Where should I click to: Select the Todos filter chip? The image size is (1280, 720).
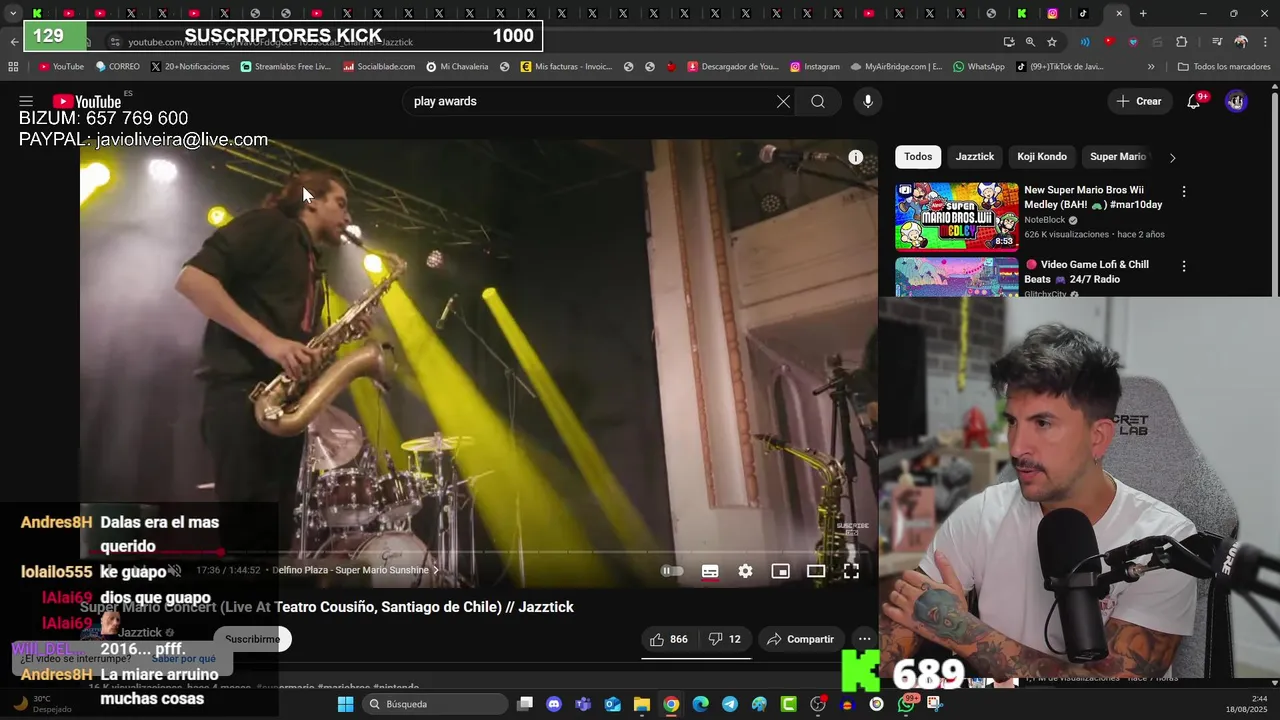918,156
